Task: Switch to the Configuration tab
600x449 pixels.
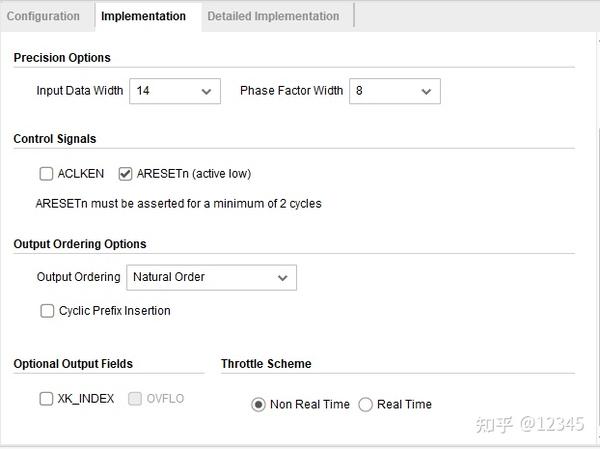Action: (x=43, y=16)
